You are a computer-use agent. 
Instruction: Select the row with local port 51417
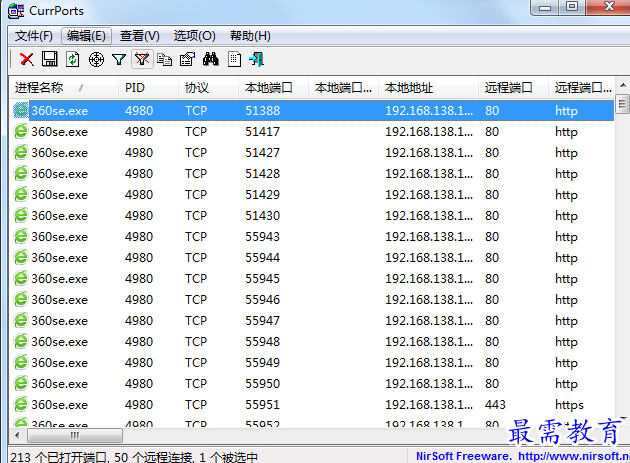tap(312, 131)
